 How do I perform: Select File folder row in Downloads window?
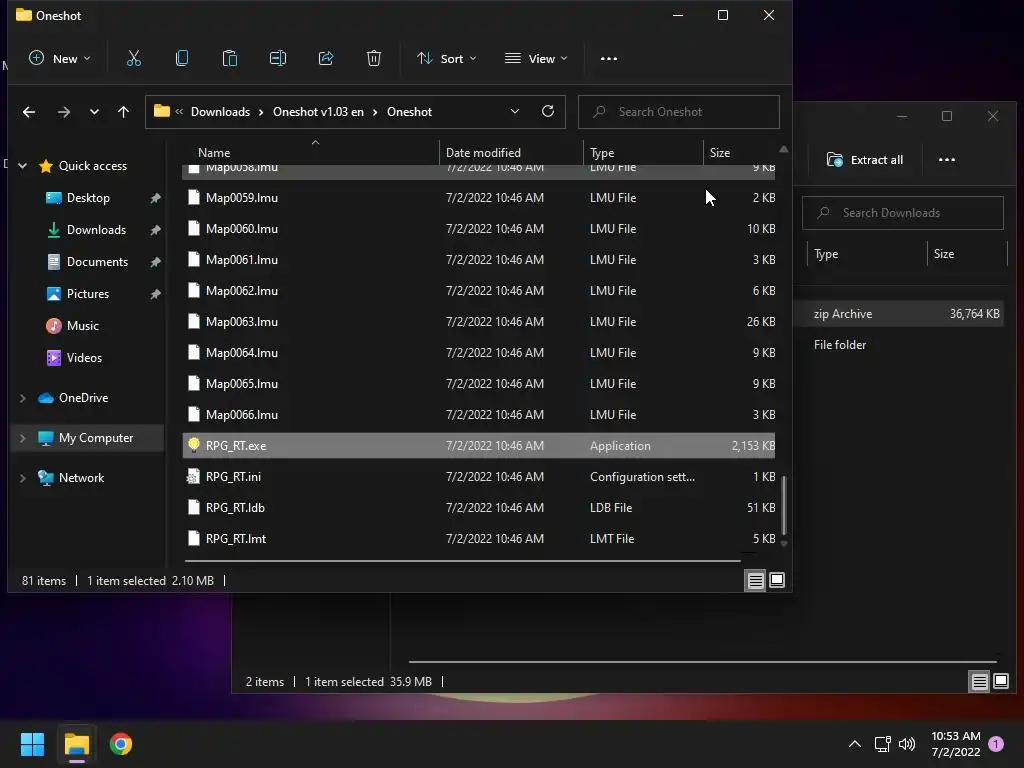(x=899, y=344)
